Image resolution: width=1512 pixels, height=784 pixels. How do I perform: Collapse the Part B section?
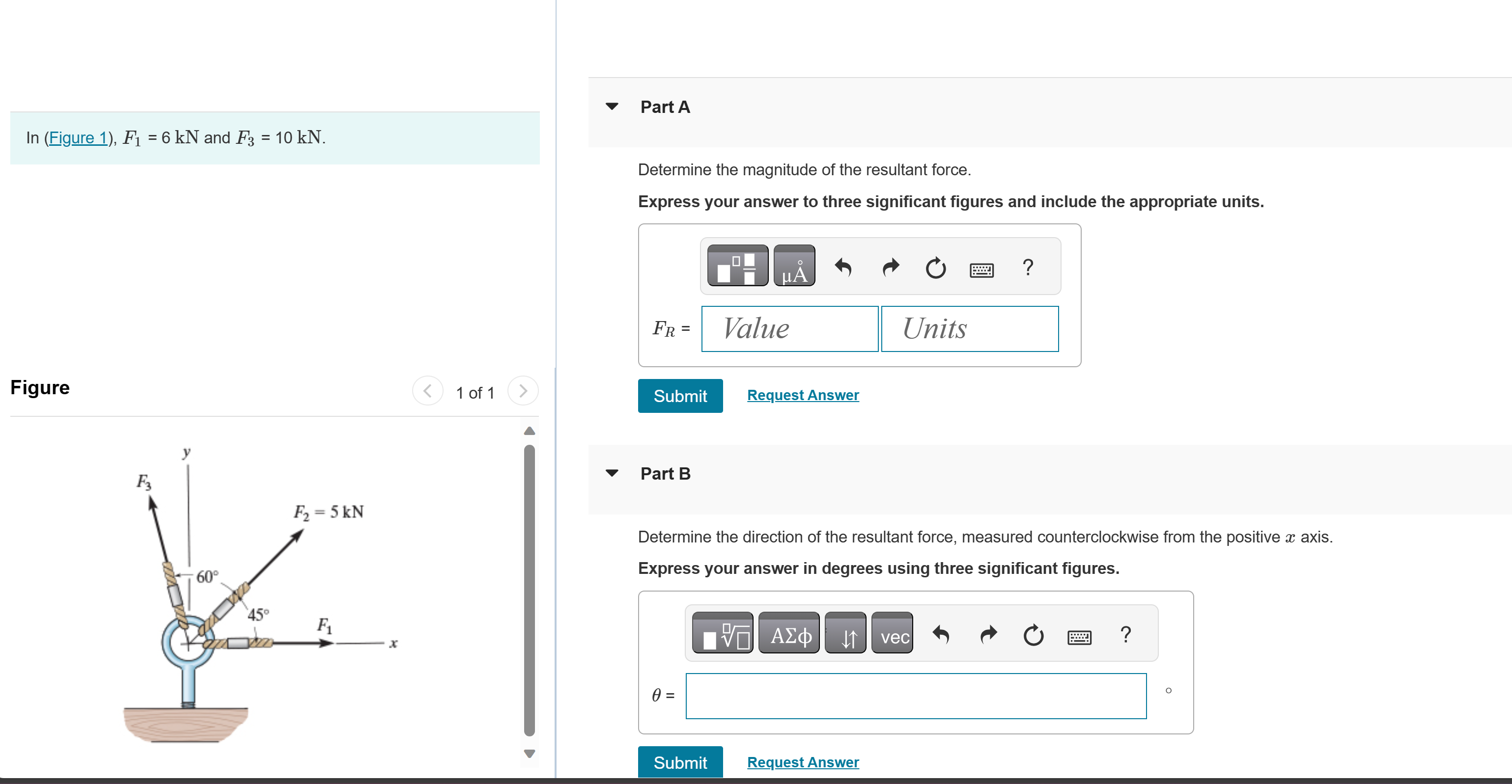coord(612,473)
